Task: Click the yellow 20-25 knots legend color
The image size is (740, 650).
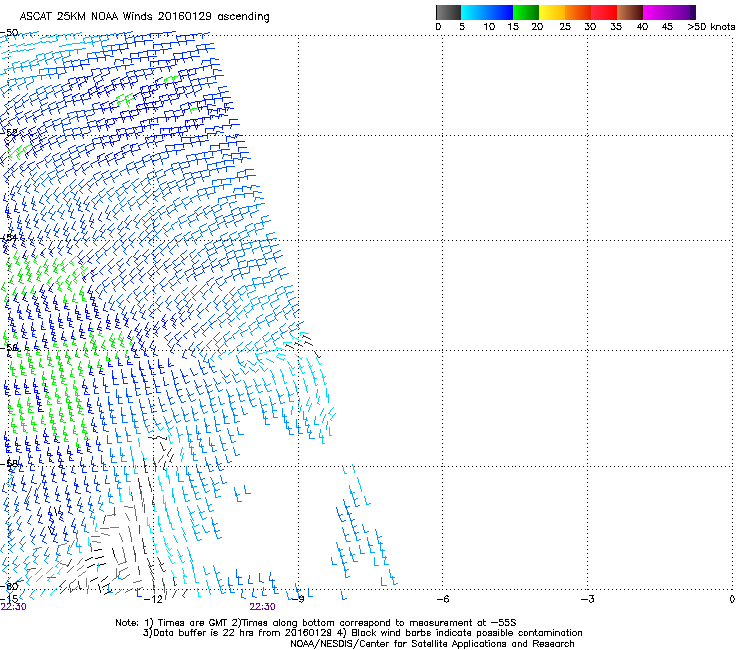Action: click(552, 12)
